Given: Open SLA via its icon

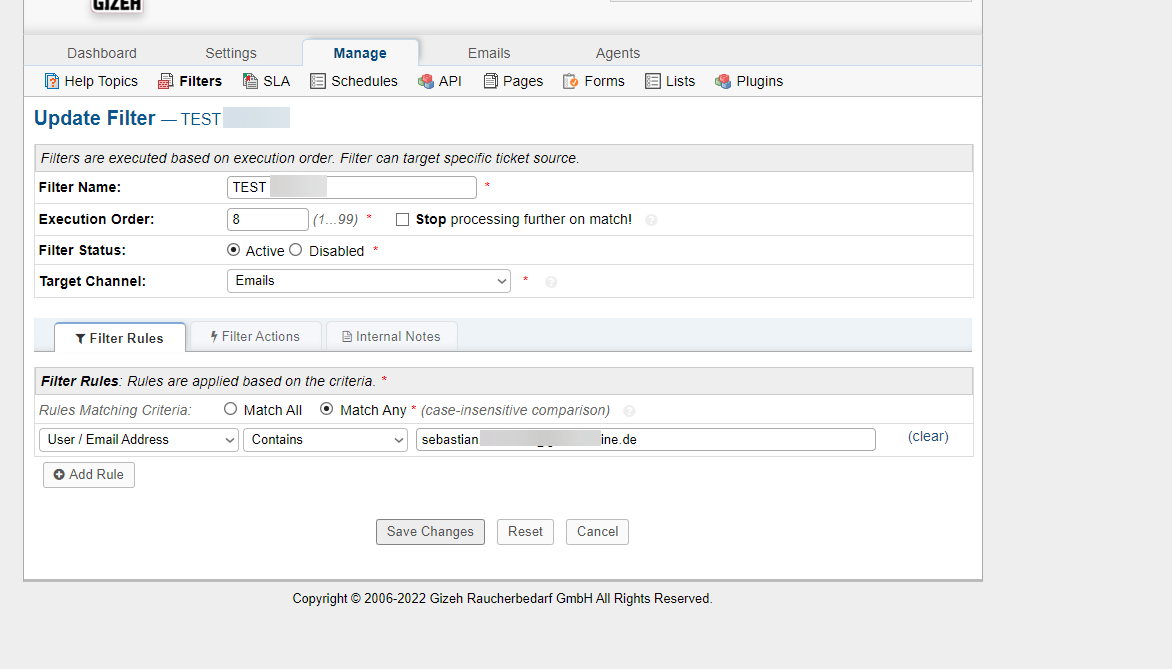Looking at the screenshot, I should 250,81.
